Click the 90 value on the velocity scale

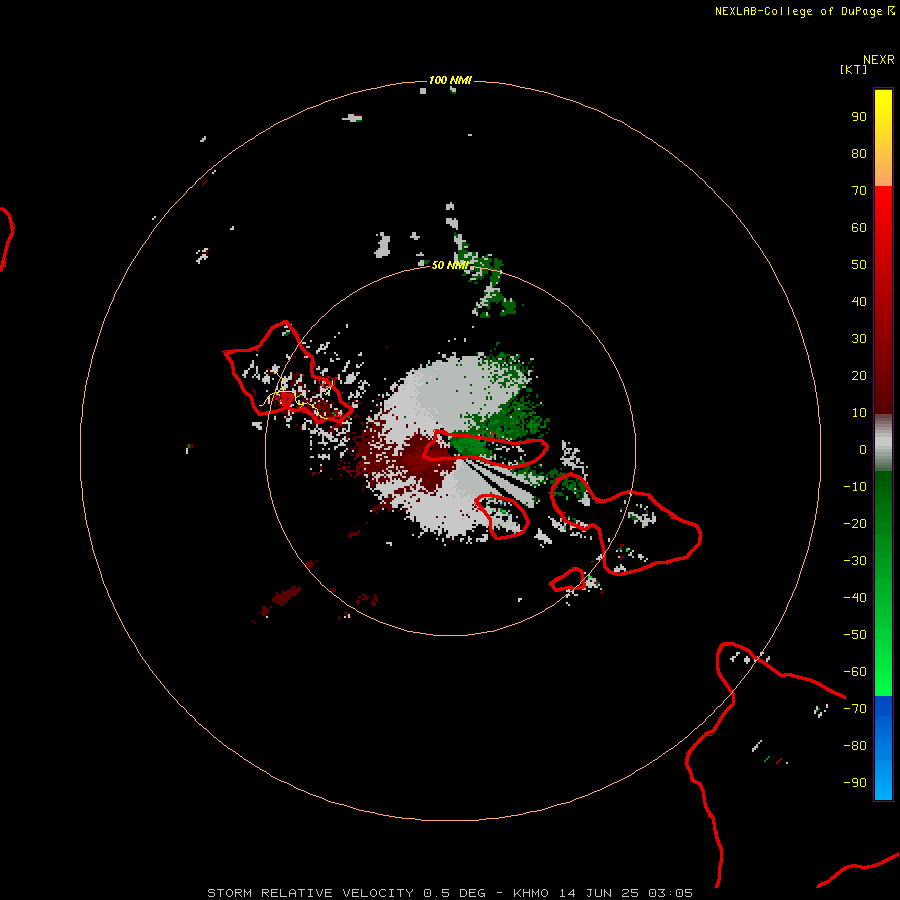[859, 117]
